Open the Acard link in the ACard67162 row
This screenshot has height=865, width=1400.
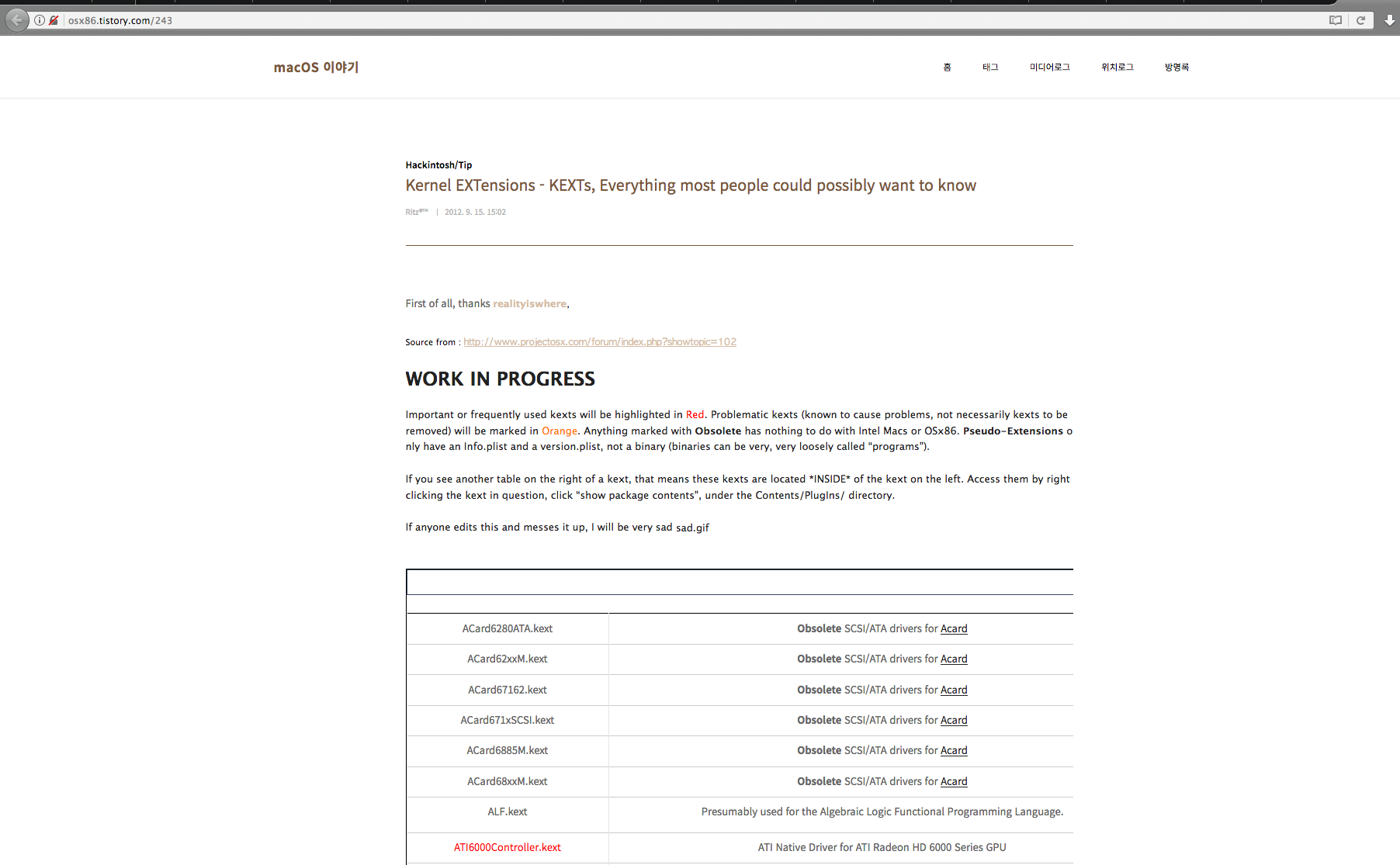954,690
